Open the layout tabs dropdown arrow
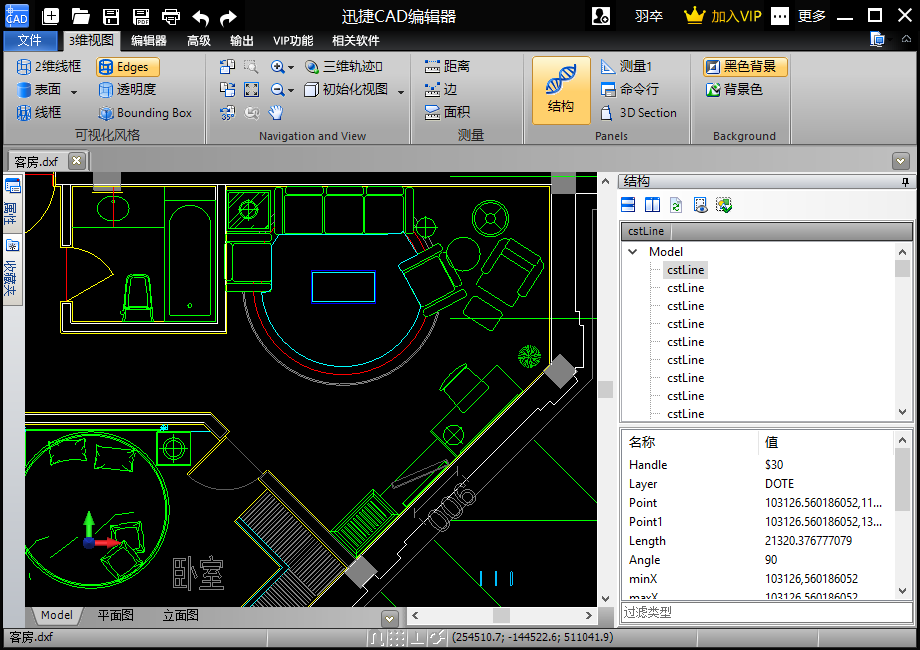 click(390, 618)
